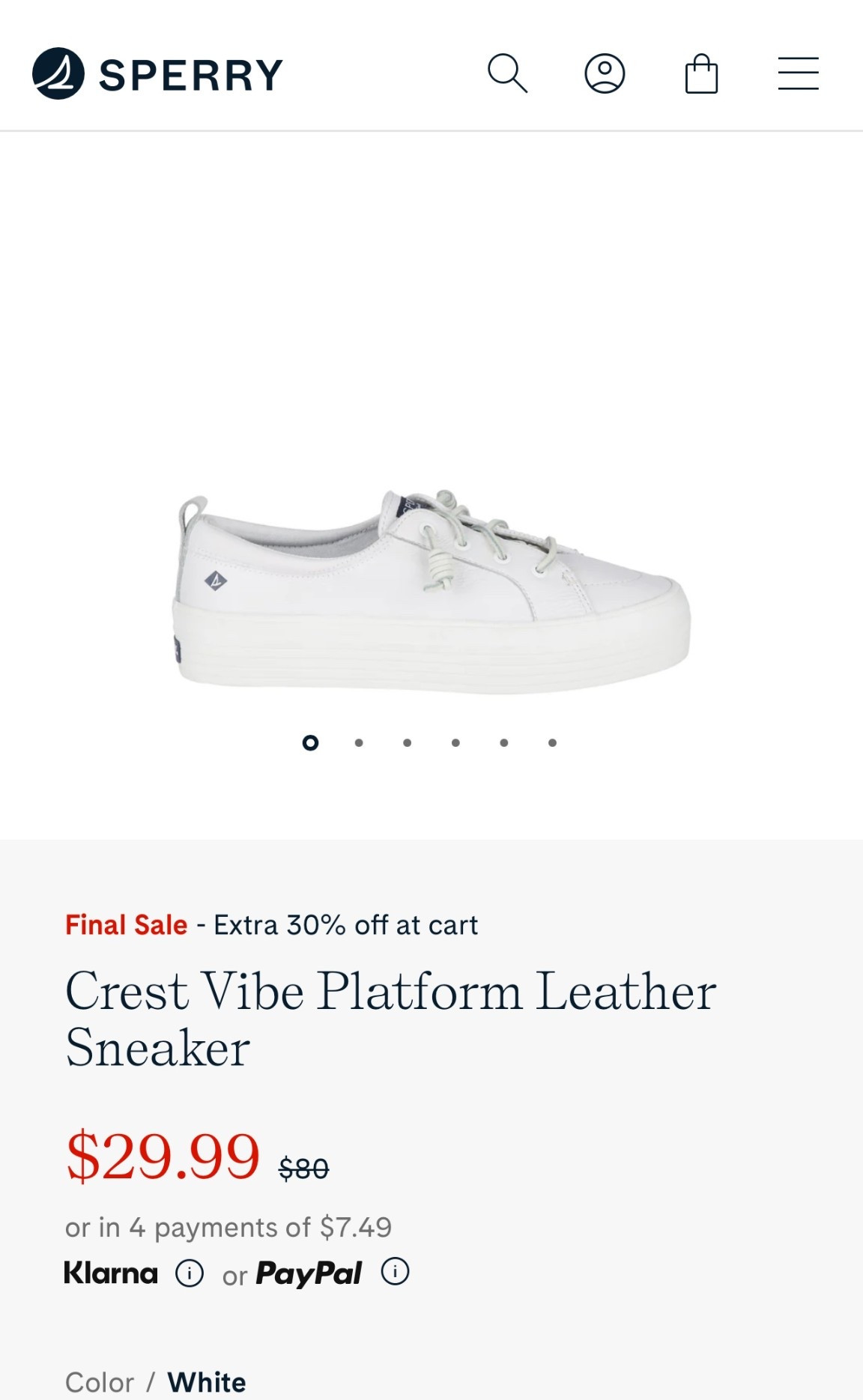863x1400 pixels.
Task: Click the Klarna info icon
Action: [190, 1273]
